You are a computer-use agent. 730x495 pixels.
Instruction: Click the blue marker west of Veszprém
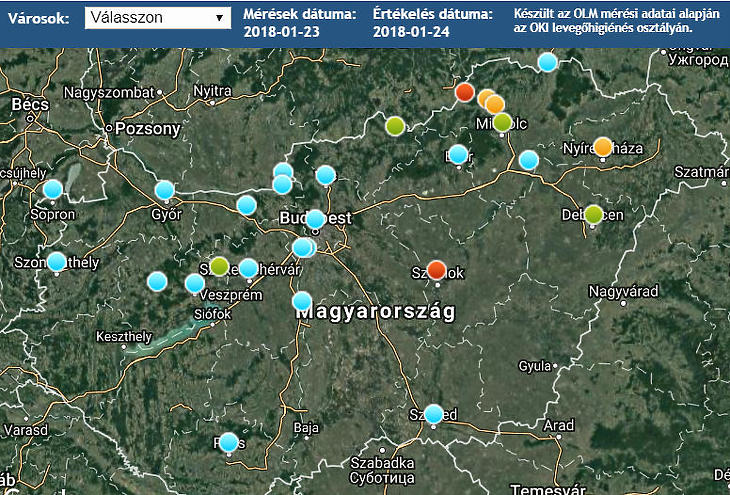click(x=157, y=282)
